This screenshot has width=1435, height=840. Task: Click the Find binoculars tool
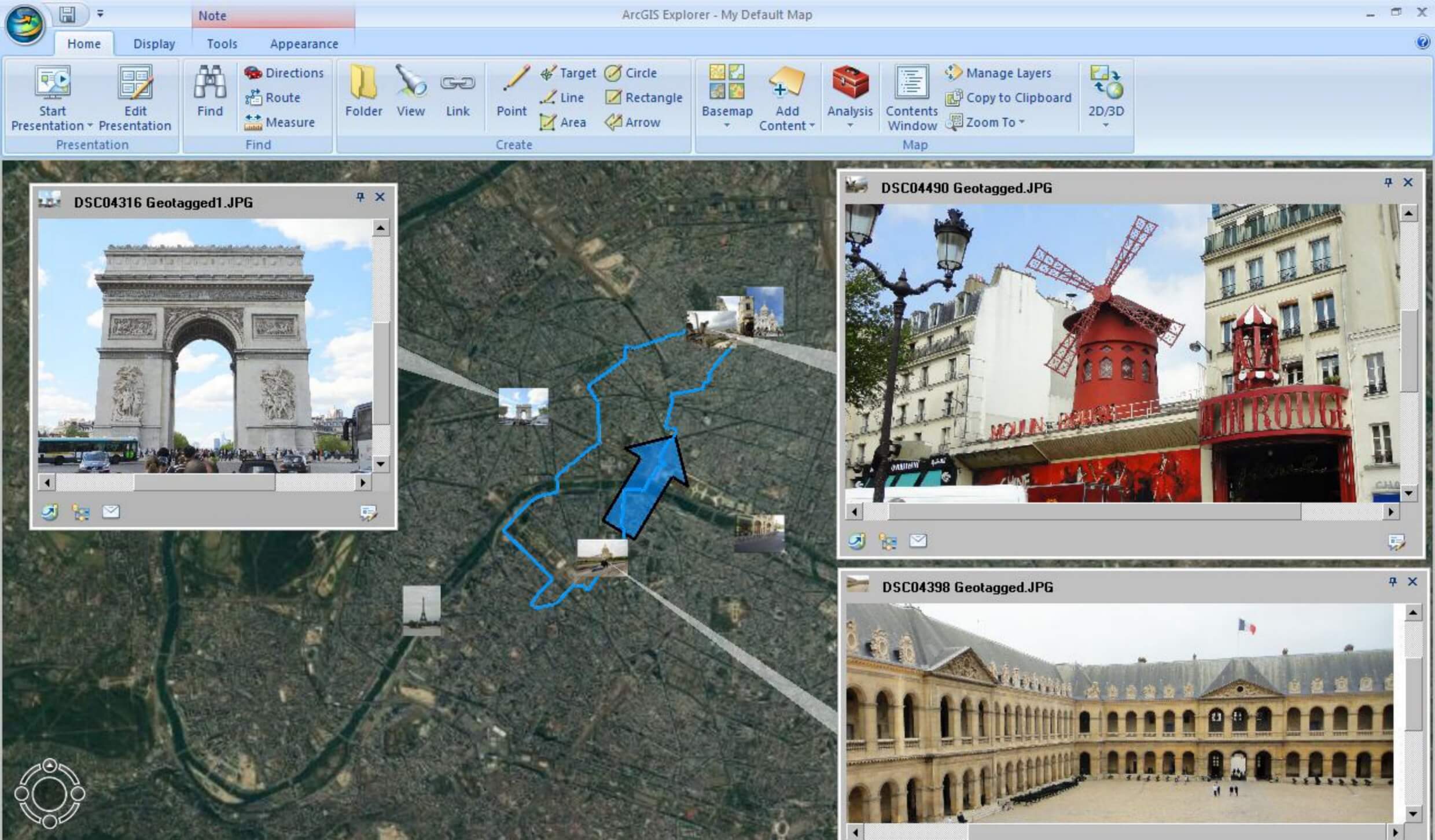pos(209,91)
